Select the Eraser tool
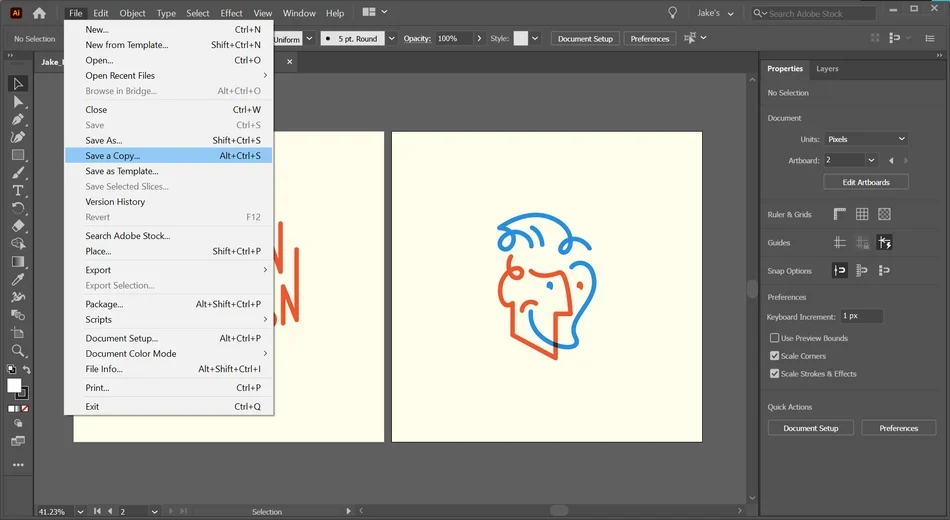The width and height of the screenshot is (950, 520). pyautogui.click(x=18, y=226)
